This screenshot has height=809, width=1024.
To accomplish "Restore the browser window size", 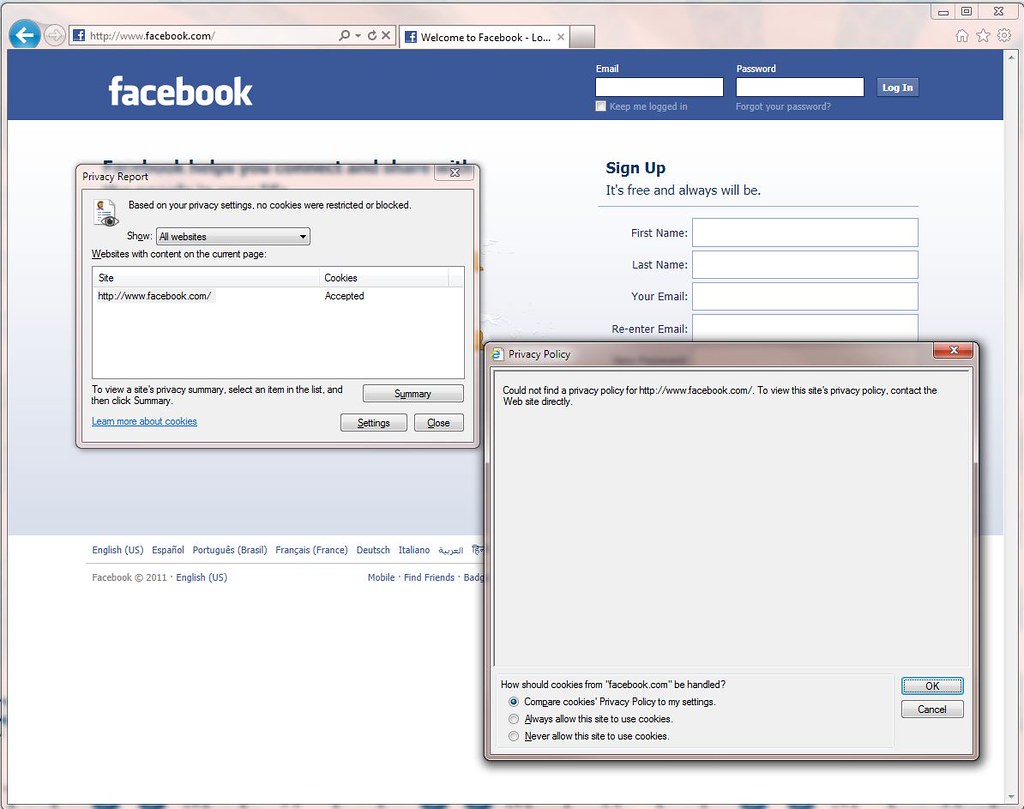I will pos(967,11).
